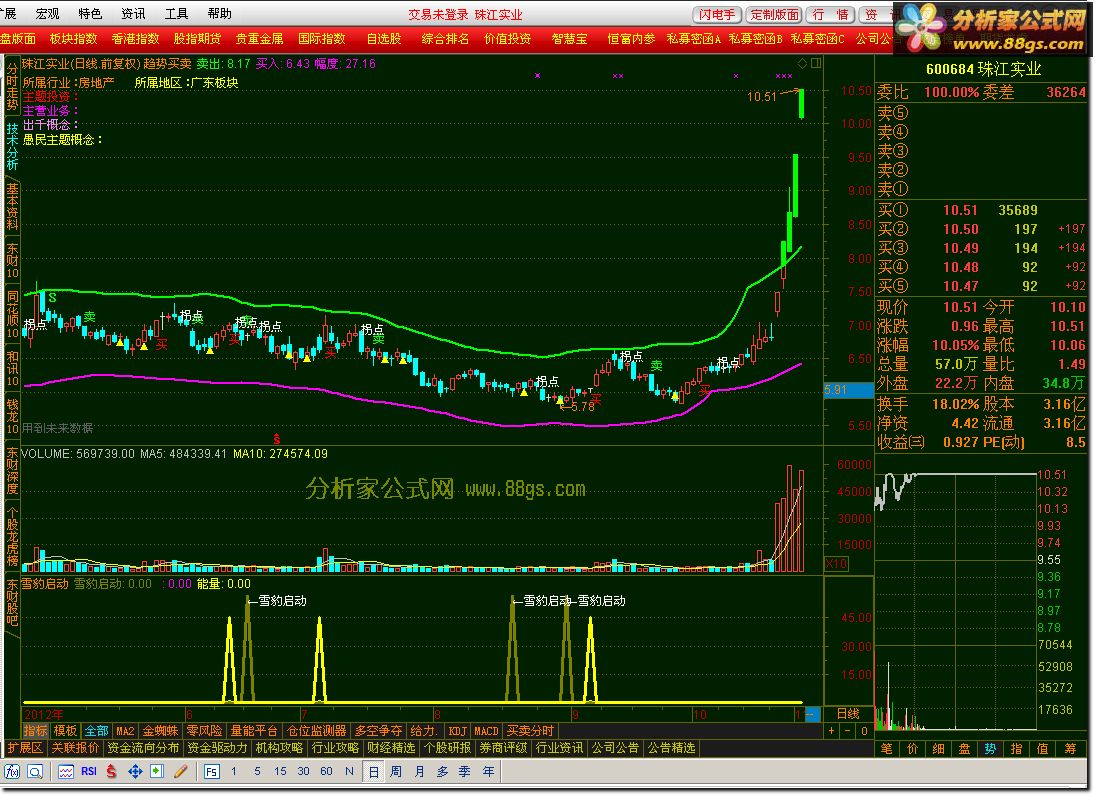Open the 资金流向分布 tab
The width and height of the screenshot is (1095, 795).
pyautogui.click(x=143, y=748)
